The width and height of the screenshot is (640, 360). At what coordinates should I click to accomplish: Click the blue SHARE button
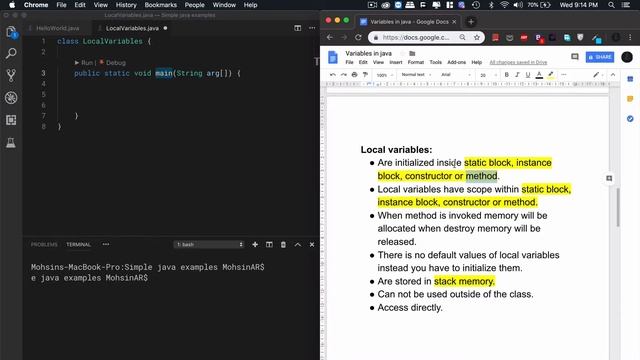pos(600,57)
